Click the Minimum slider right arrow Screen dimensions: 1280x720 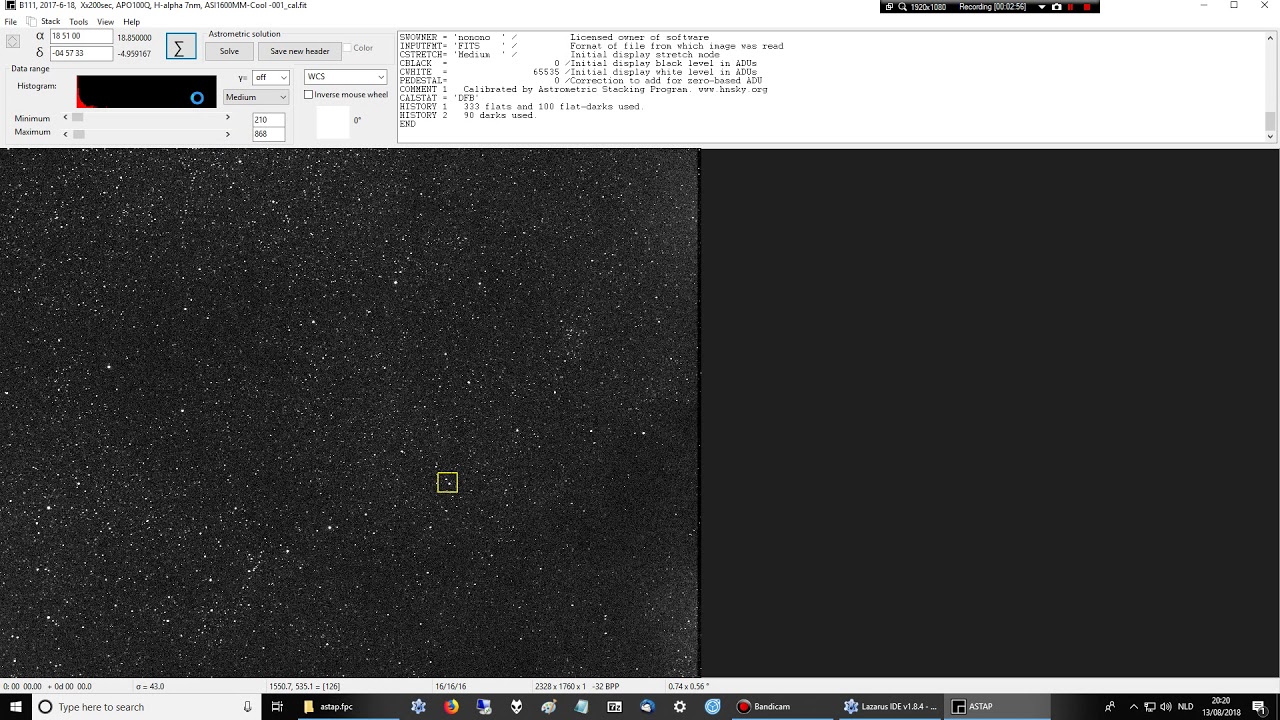tap(227, 118)
